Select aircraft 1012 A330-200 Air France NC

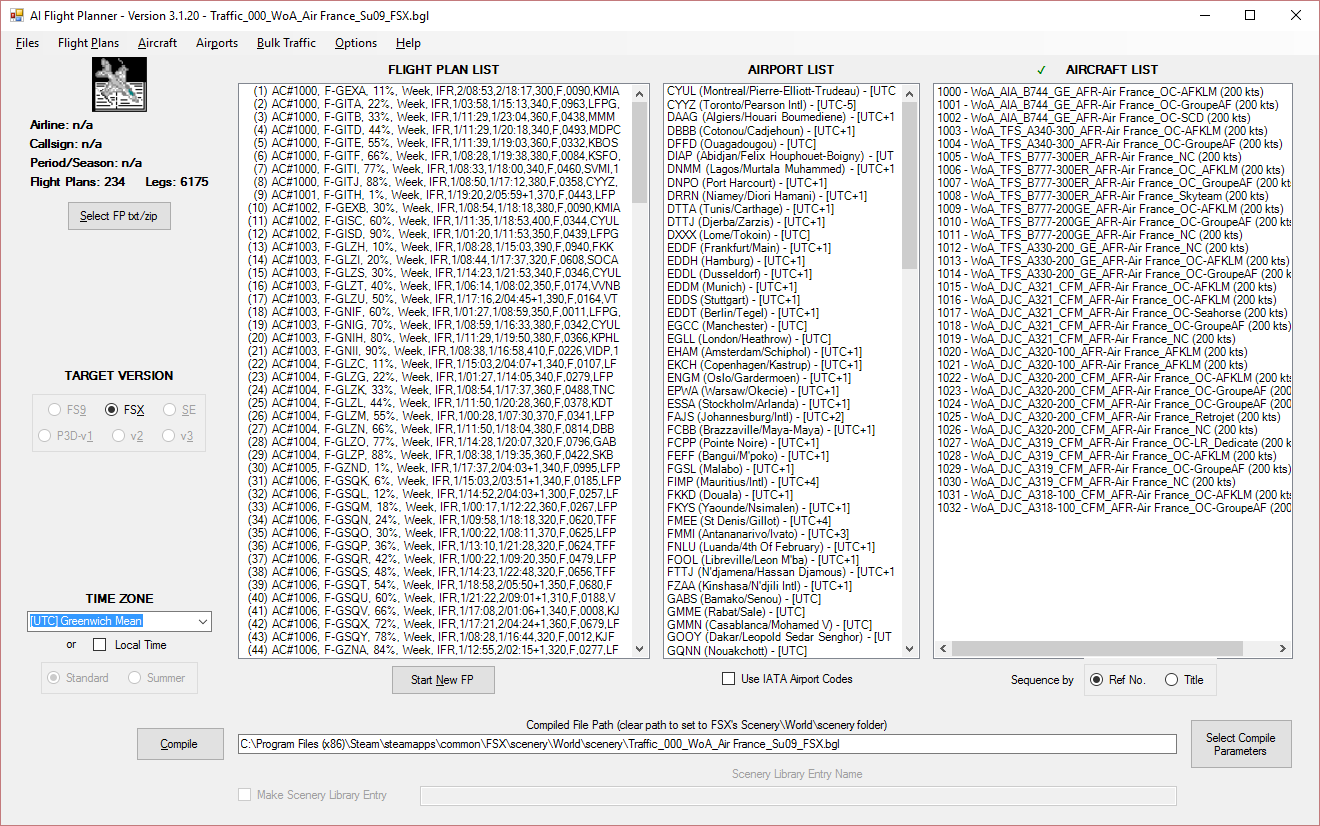pos(1113,248)
